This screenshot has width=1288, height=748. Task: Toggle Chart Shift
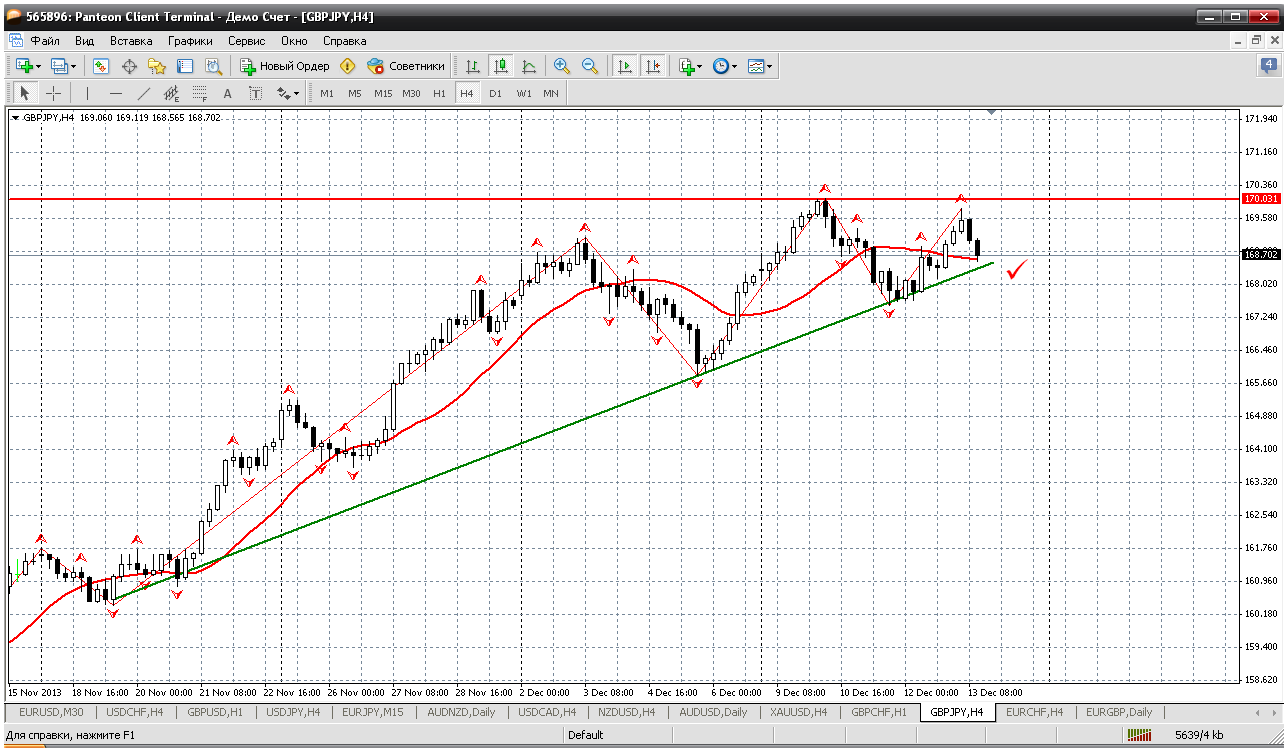[653, 66]
